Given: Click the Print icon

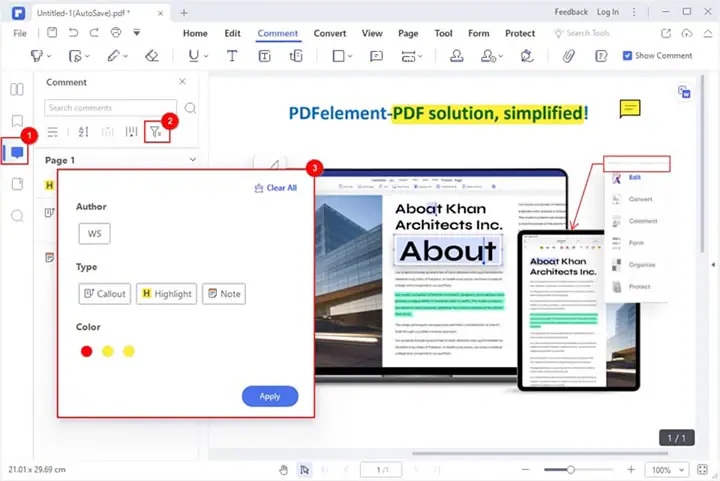Looking at the screenshot, I should [x=116, y=33].
